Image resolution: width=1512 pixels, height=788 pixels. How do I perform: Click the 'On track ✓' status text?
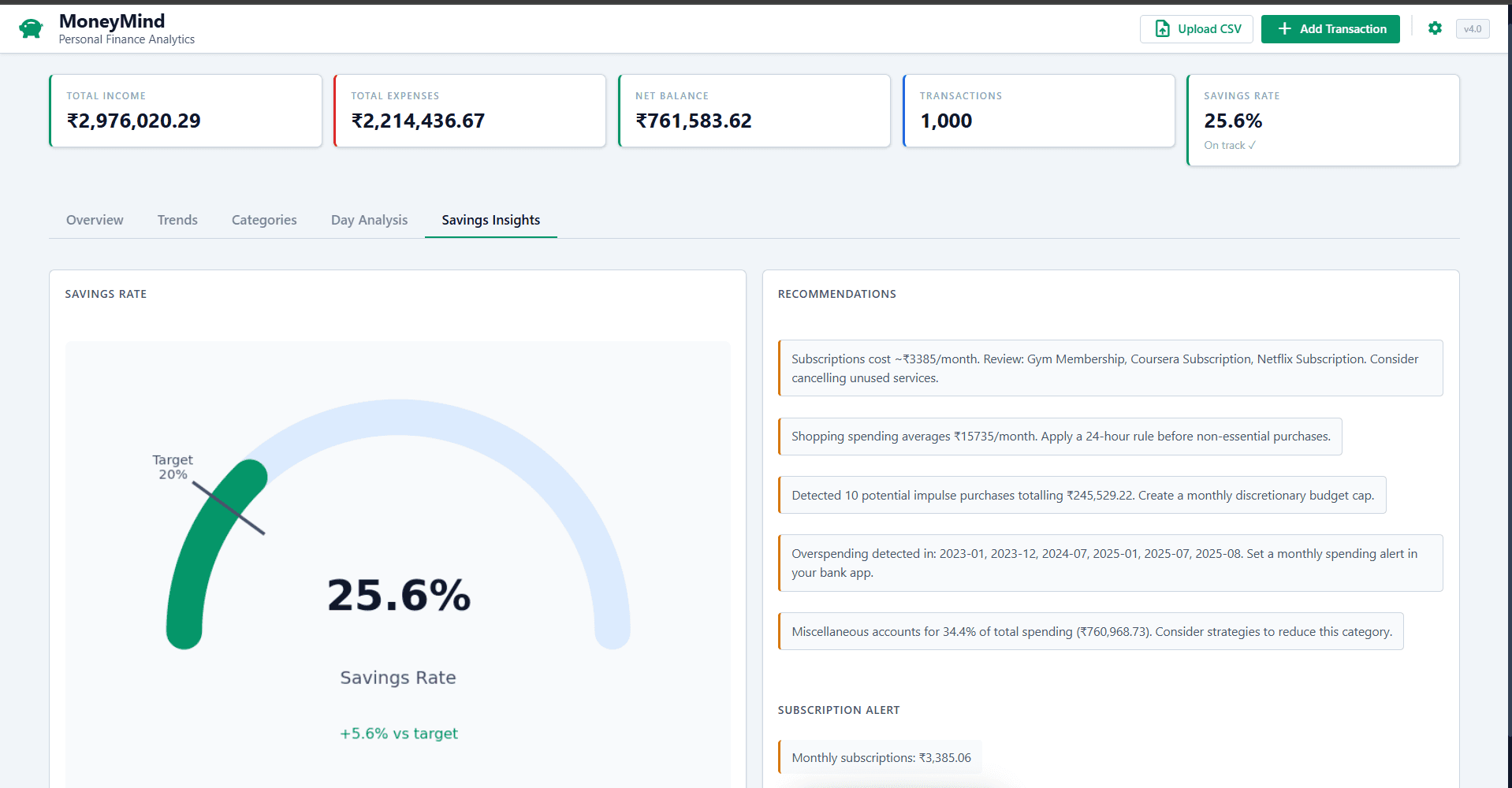(1230, 146)
